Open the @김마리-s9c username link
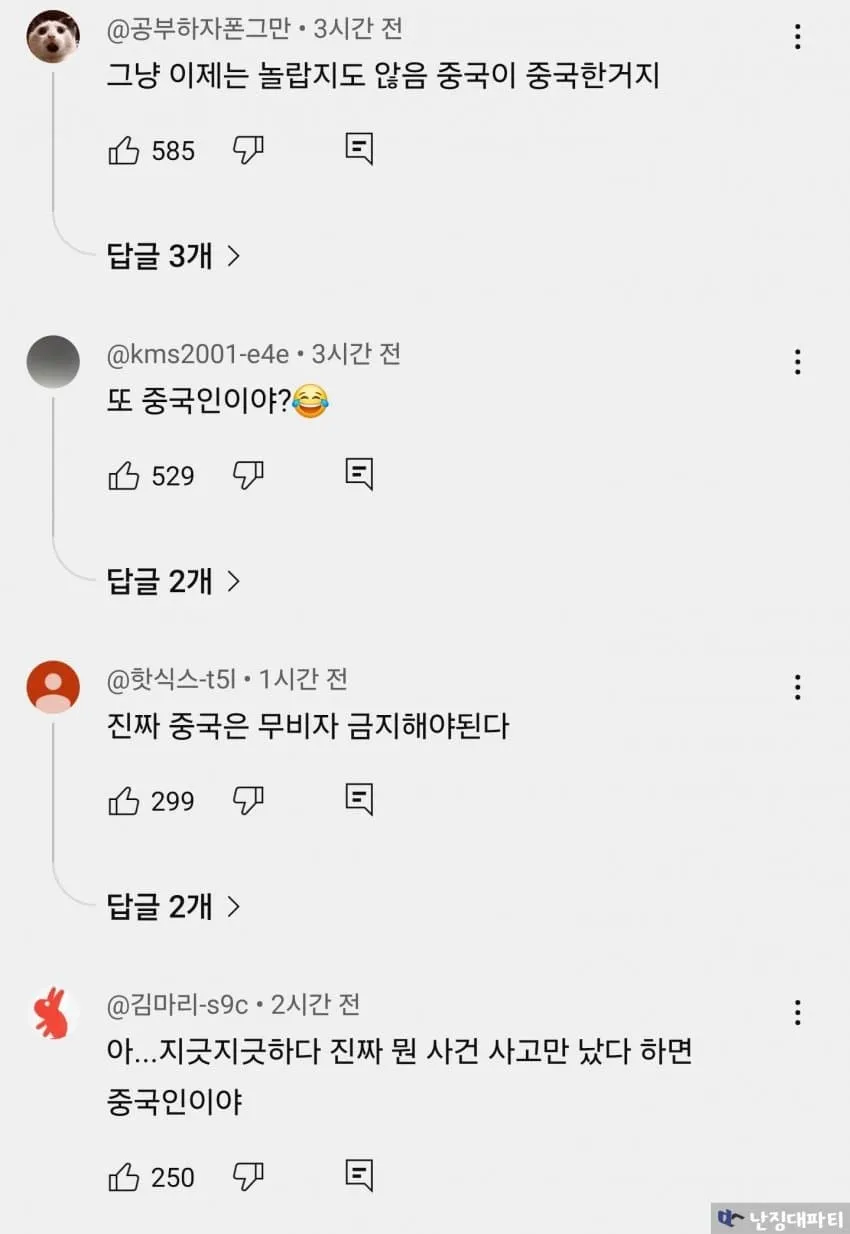The image size is (850, 1234). point(178,1004)
